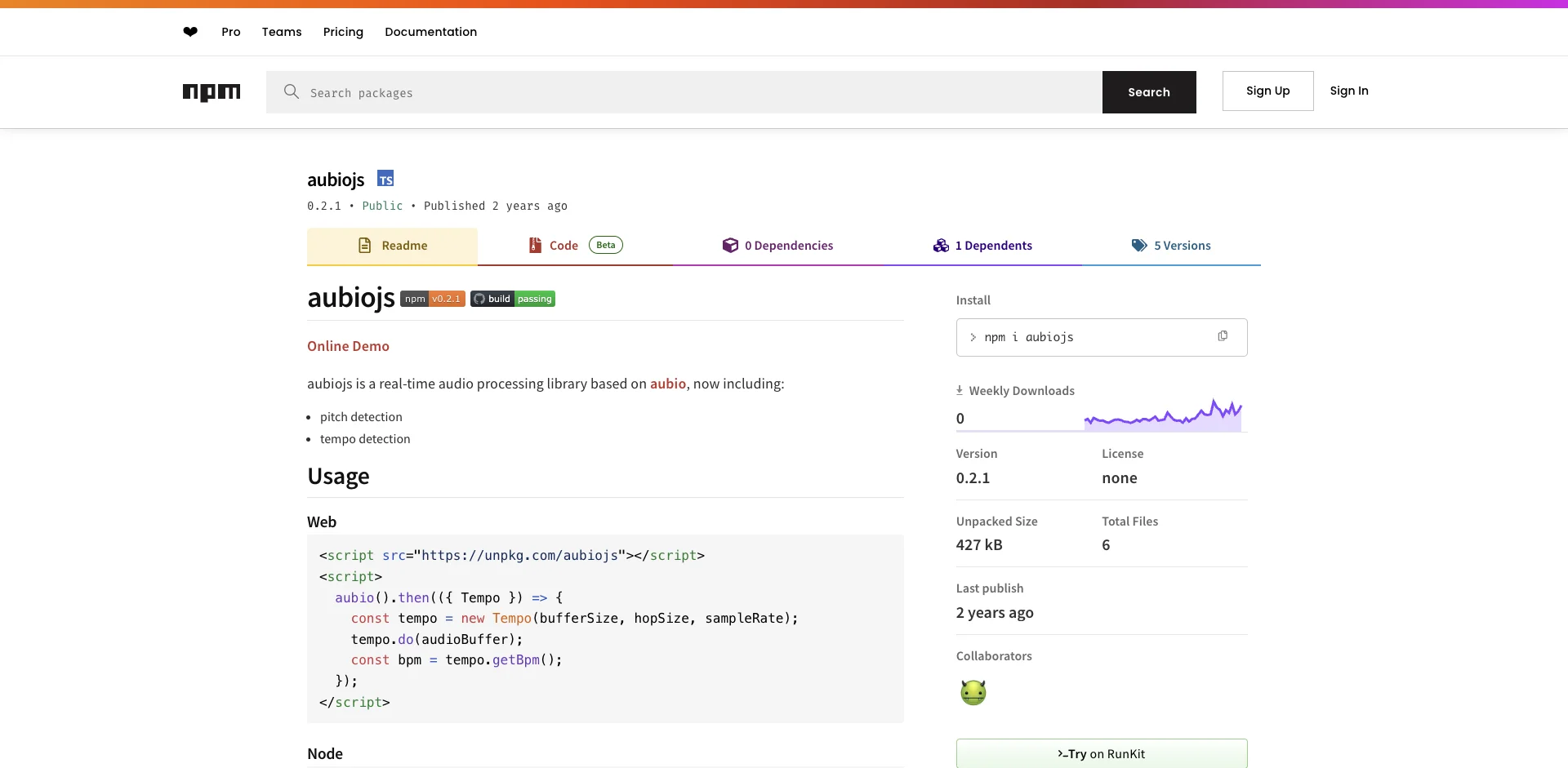Screen dimensions: 1568x768
Task: Switch to the Code tab
Action: 575,246
